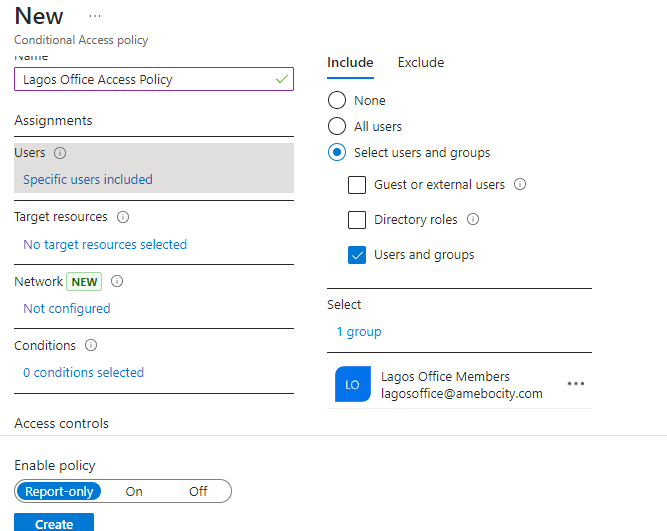Check the Directory roles checkbox
Image resolution: width=667 pixels, height=531 pixels.
pos(357,220)
